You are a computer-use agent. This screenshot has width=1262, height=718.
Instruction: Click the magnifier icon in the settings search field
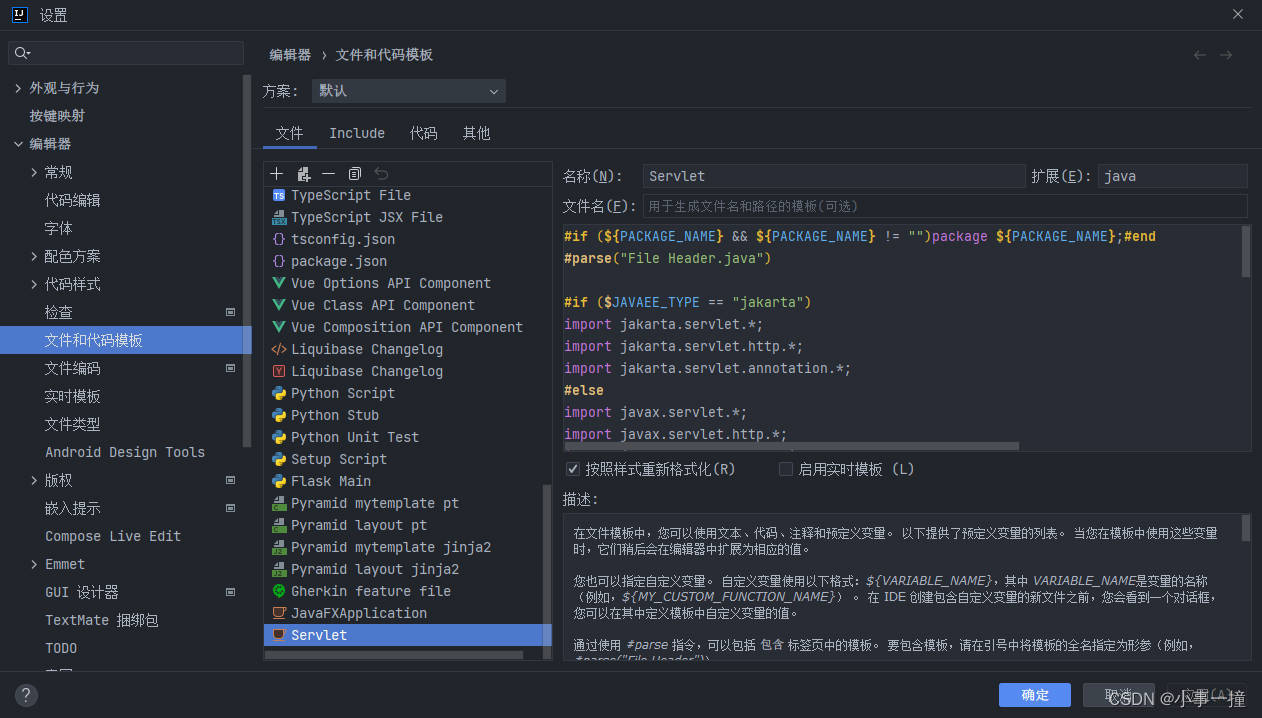(x=22, y=52)
